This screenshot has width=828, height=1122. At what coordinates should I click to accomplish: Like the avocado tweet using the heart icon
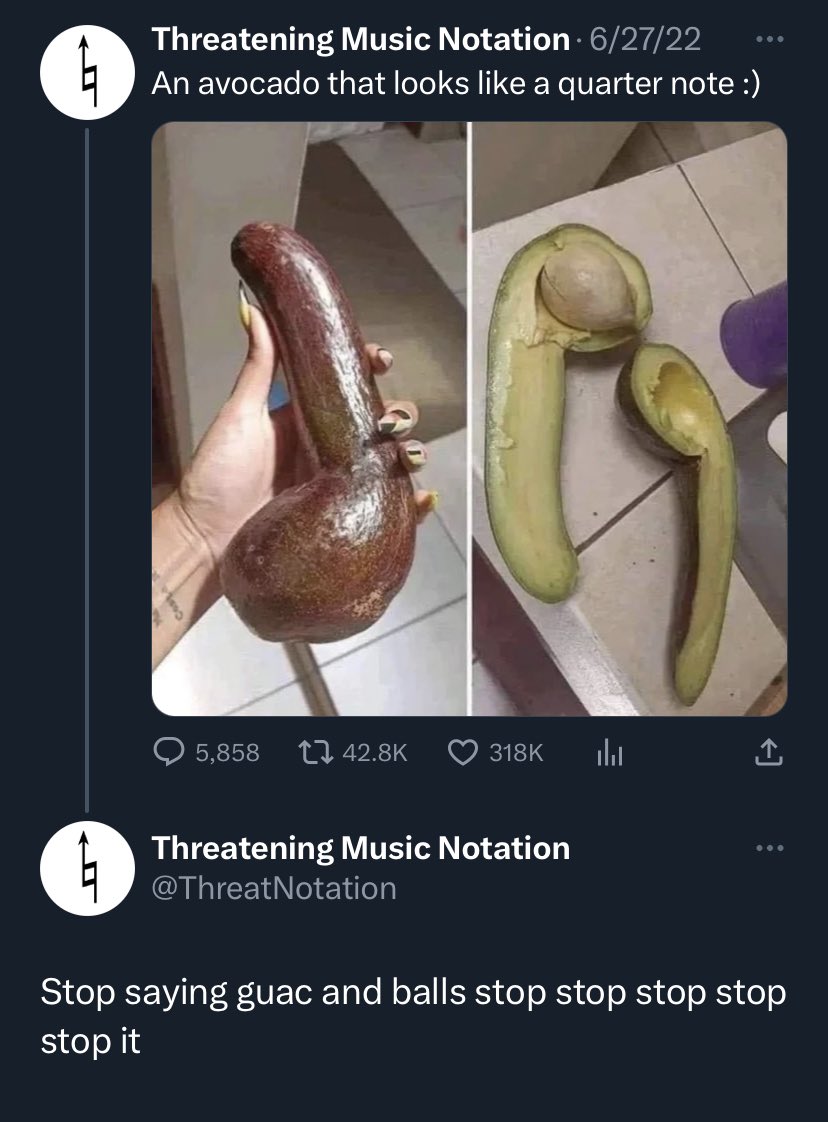462,753
